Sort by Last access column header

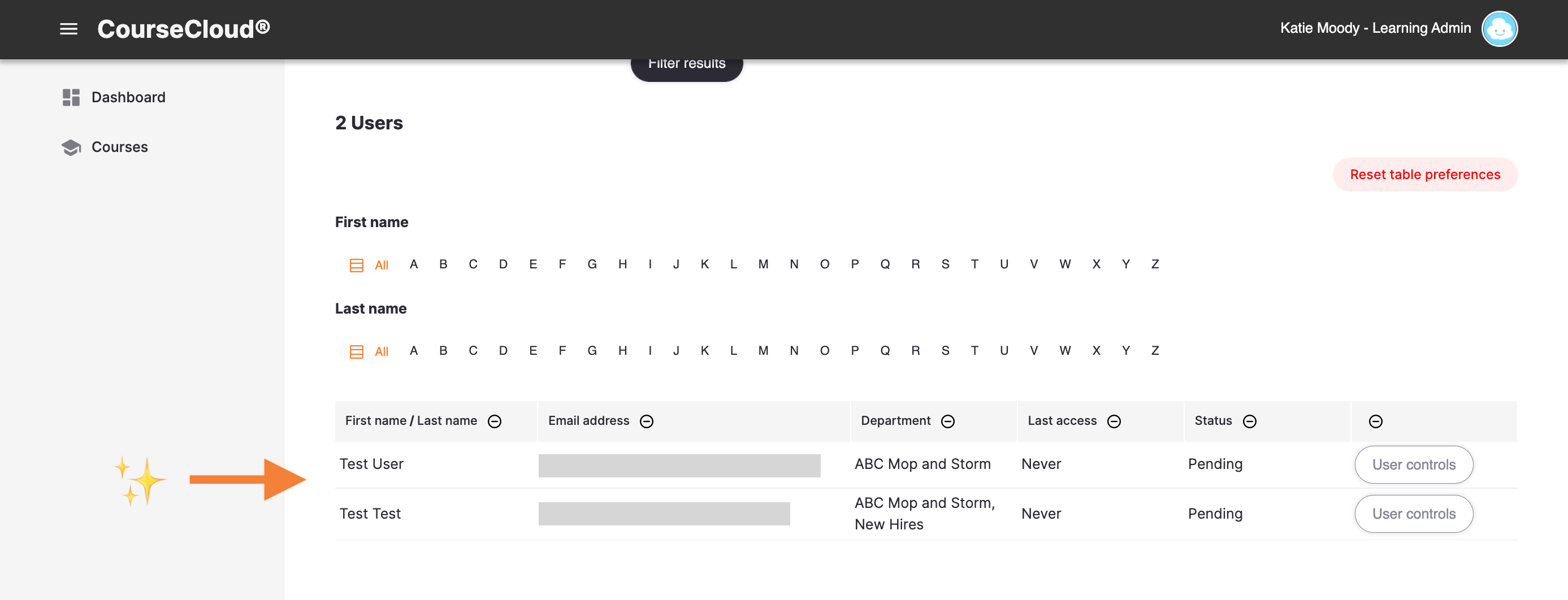1062,420
